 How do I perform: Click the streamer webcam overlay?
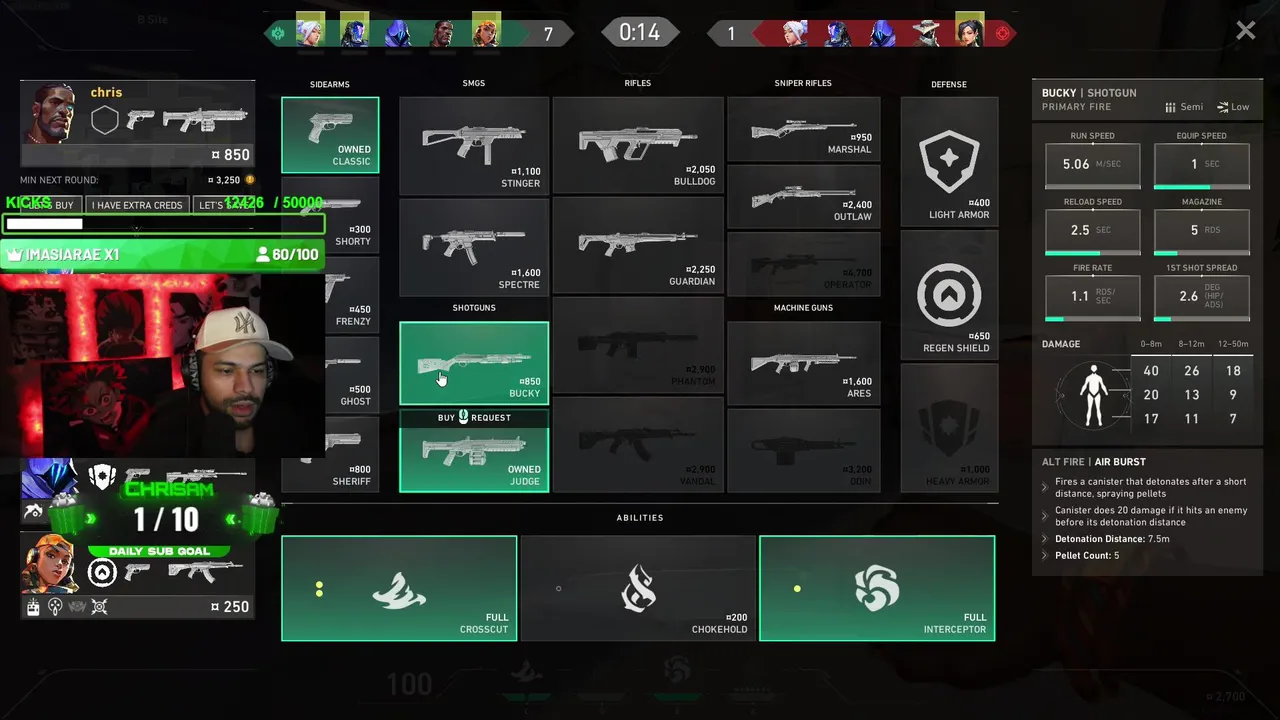pos(162,365)
